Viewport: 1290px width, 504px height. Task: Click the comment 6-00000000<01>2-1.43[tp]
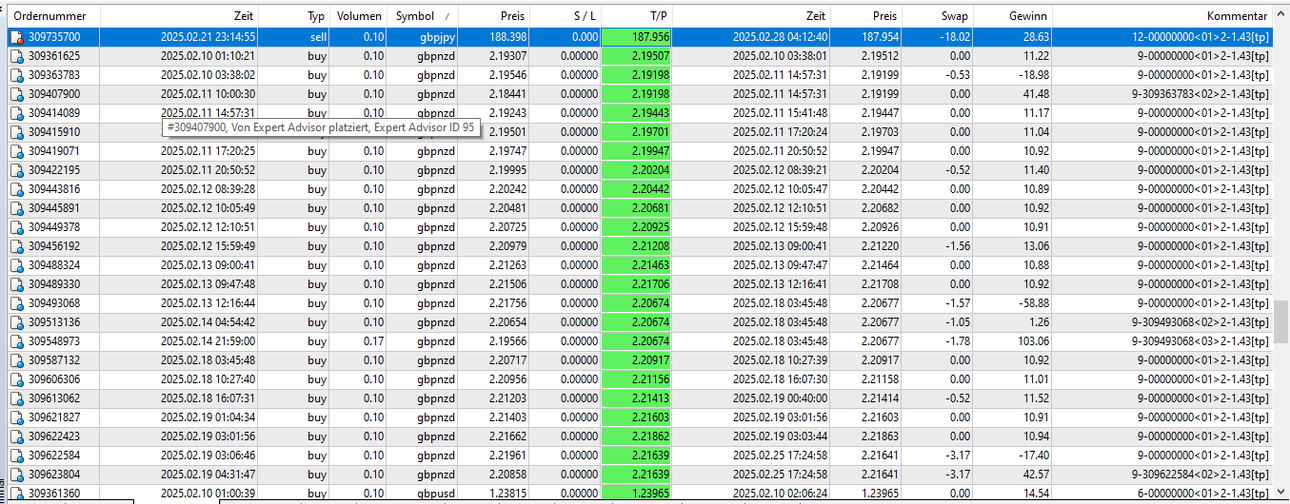1204,493
